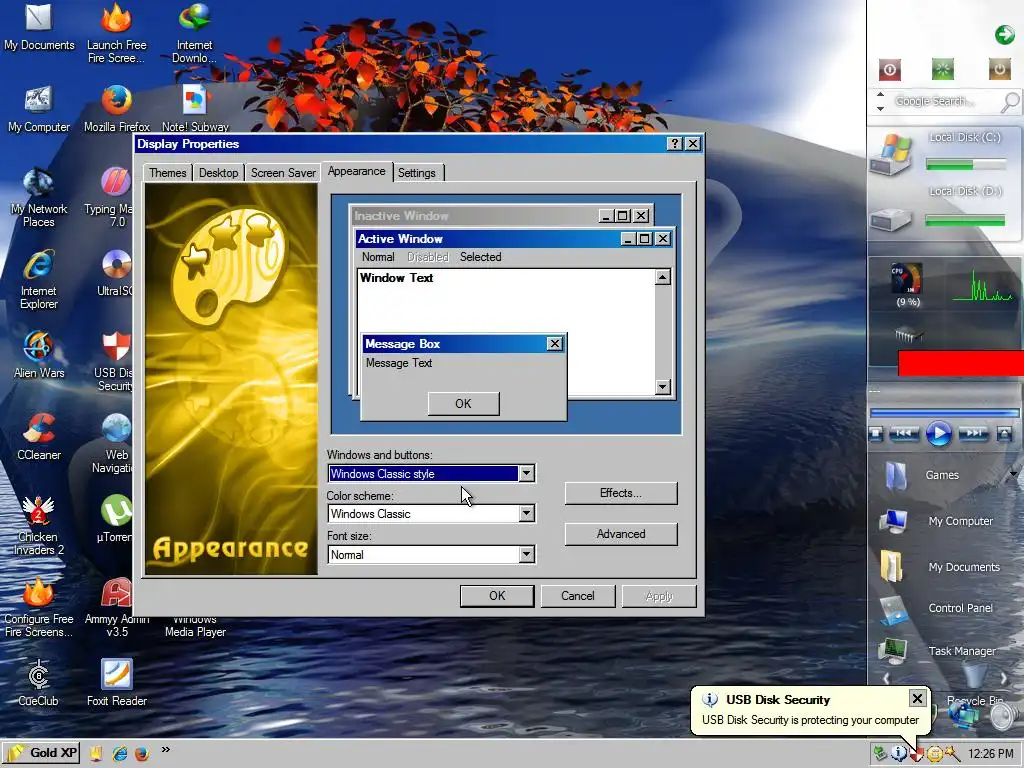The height and width of the screenshot is (768, 1024).
Task: Open the Launch Free Fire Screensaver icon
Action: click(117, 33)
